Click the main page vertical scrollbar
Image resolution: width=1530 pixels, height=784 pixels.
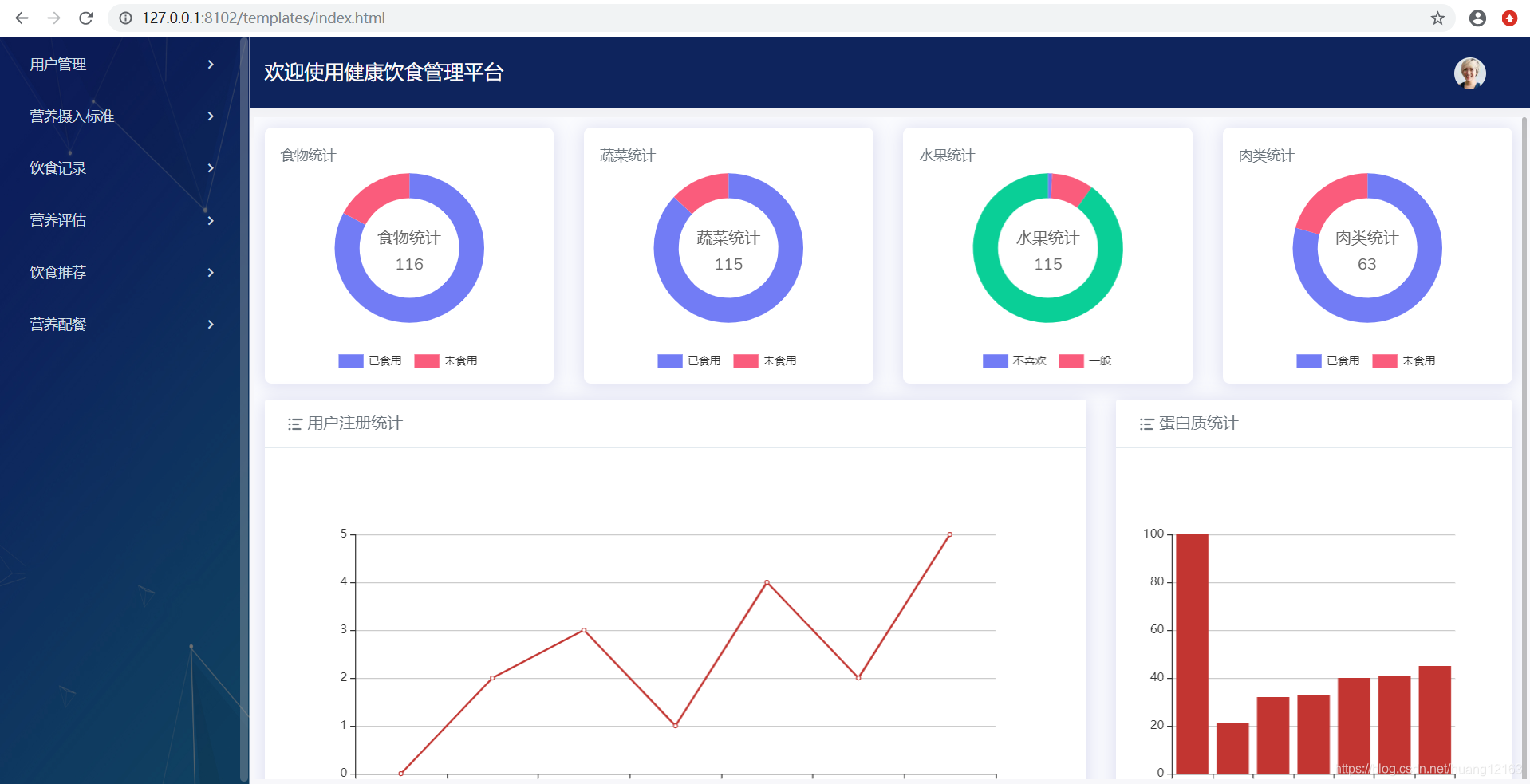coord(1524,447)
